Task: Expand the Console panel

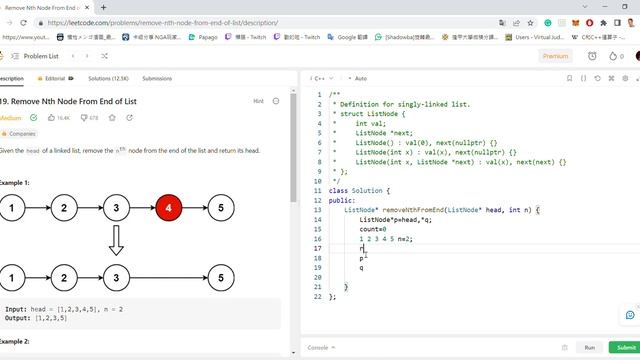Action: tap(321, 347)
